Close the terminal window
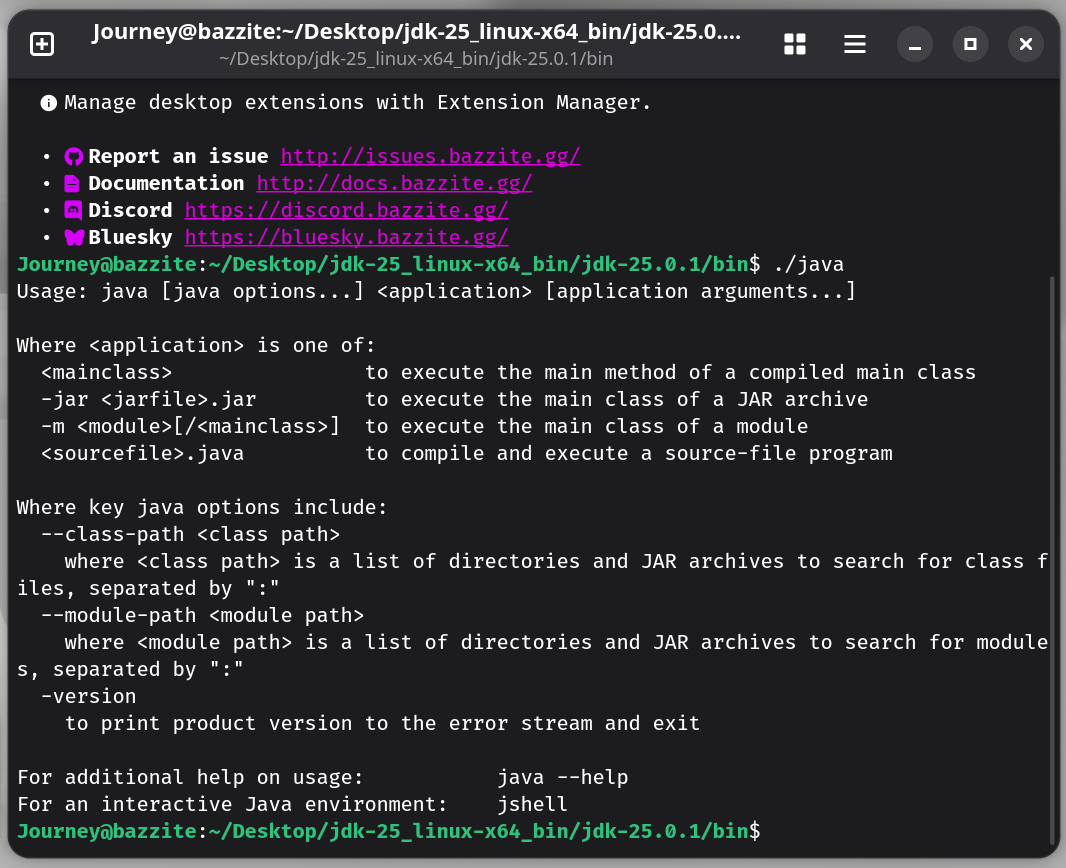1066x868 pixels. tap(1026, 44)
